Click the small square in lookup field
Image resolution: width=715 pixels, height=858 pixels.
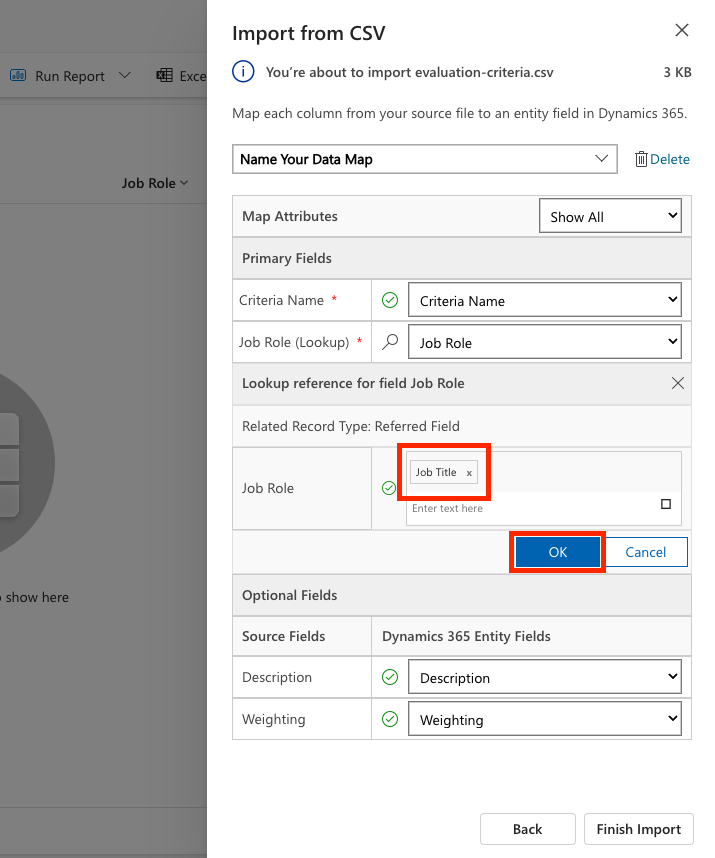click(666, 504)
